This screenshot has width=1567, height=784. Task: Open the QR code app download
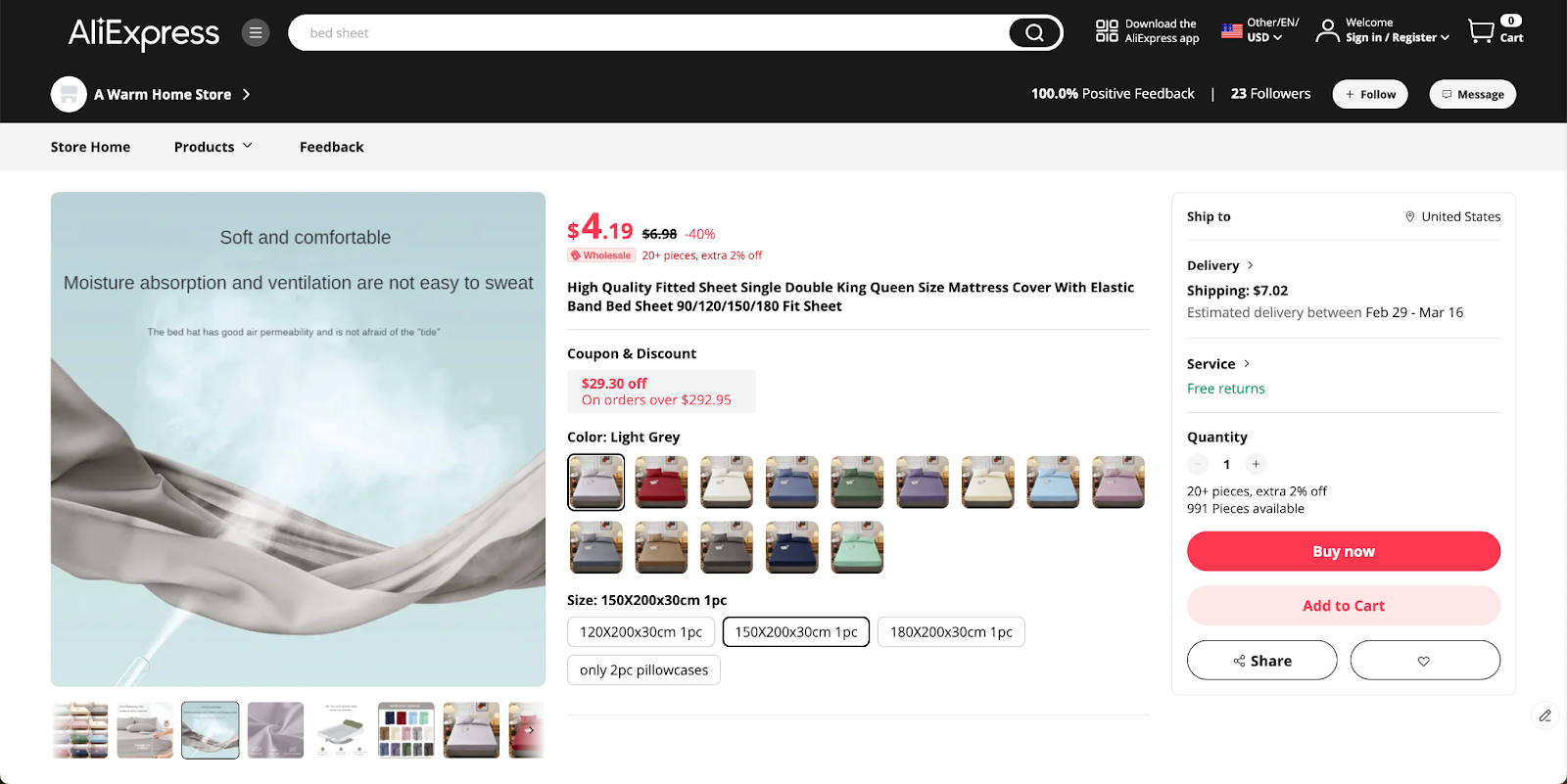pyautogui.click(x=1107, y=31)
